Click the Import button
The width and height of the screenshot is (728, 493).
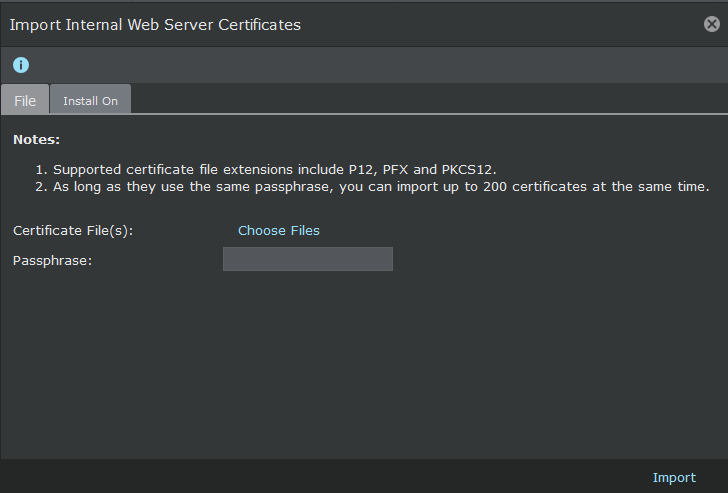coord(674,477)
